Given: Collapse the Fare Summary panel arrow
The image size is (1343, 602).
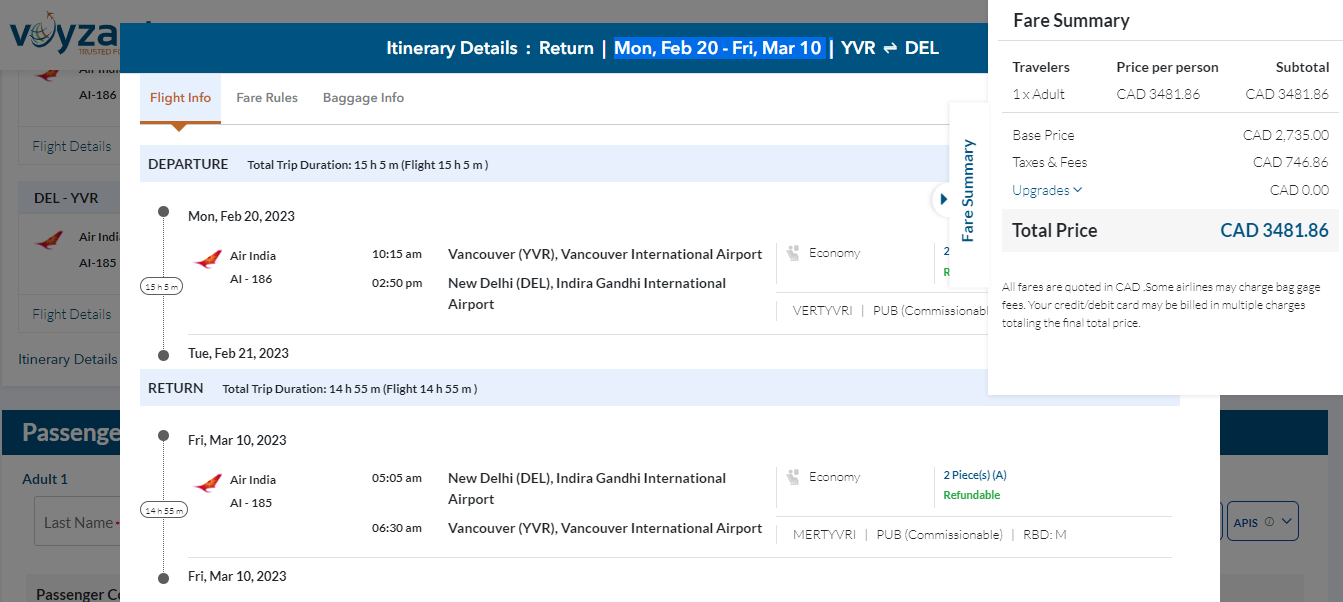Looking at the screenshot, I should (x=943, y=199).
